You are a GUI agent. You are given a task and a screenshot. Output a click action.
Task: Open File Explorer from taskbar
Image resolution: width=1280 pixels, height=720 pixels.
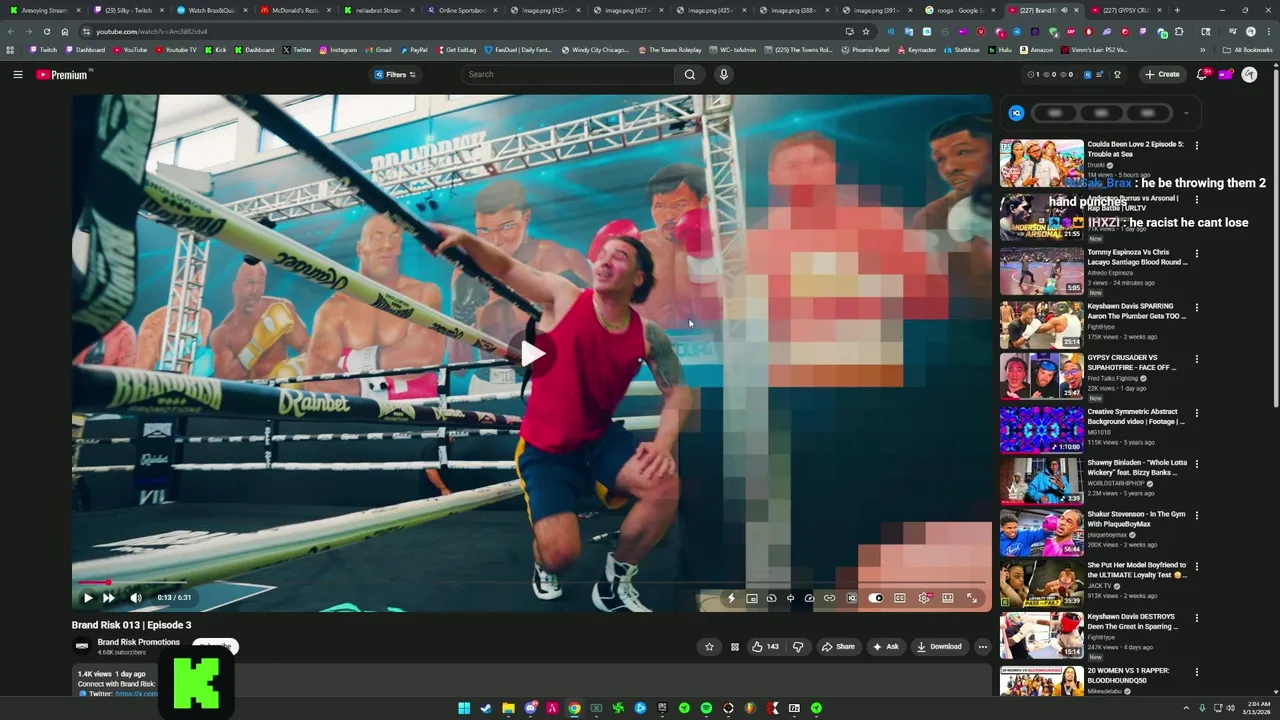tap(508, 708)
